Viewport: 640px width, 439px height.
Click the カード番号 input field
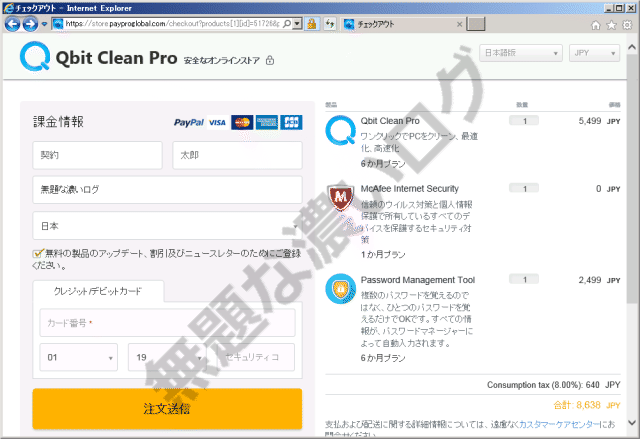167,323
